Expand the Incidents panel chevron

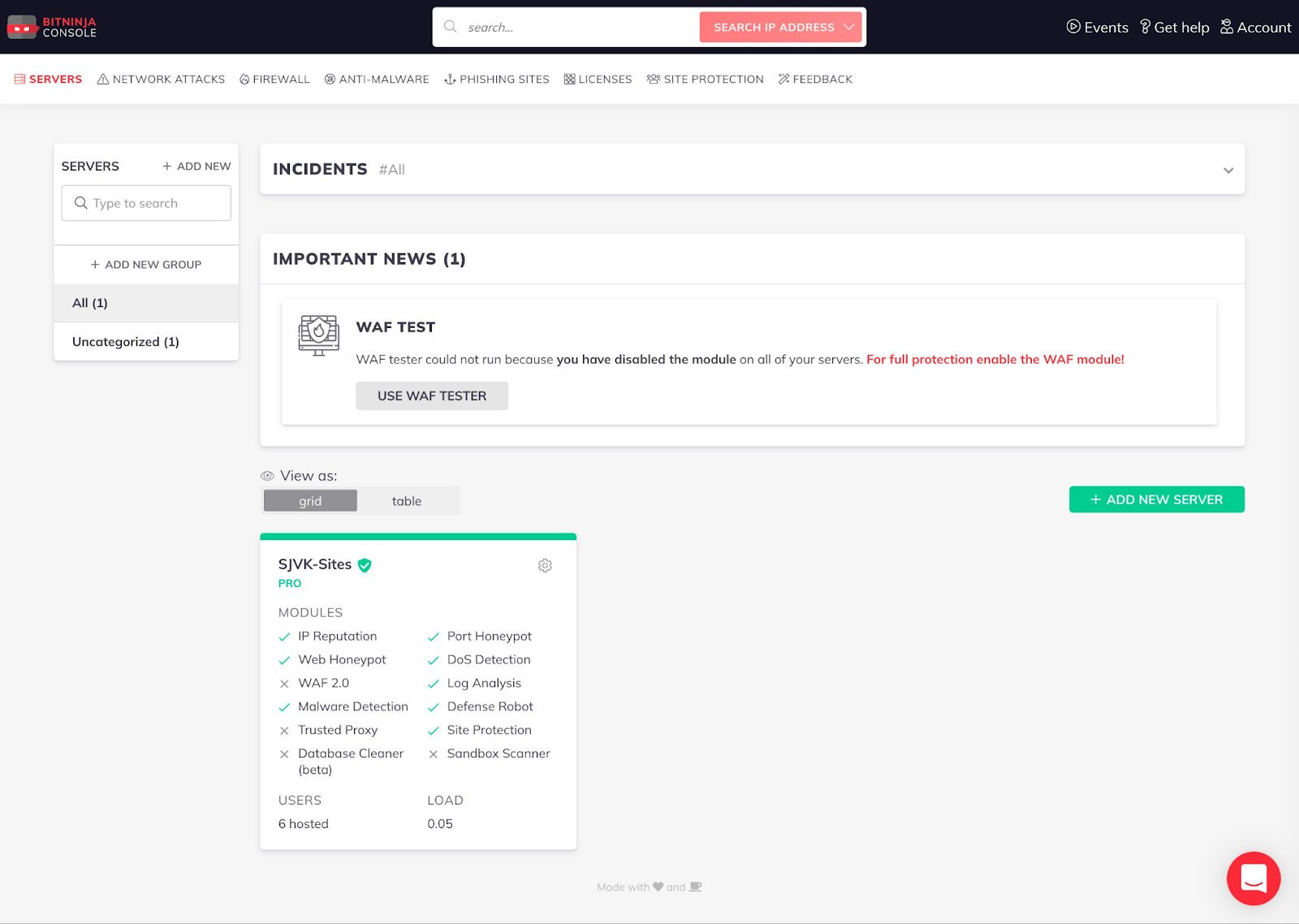pos(1228,170)
